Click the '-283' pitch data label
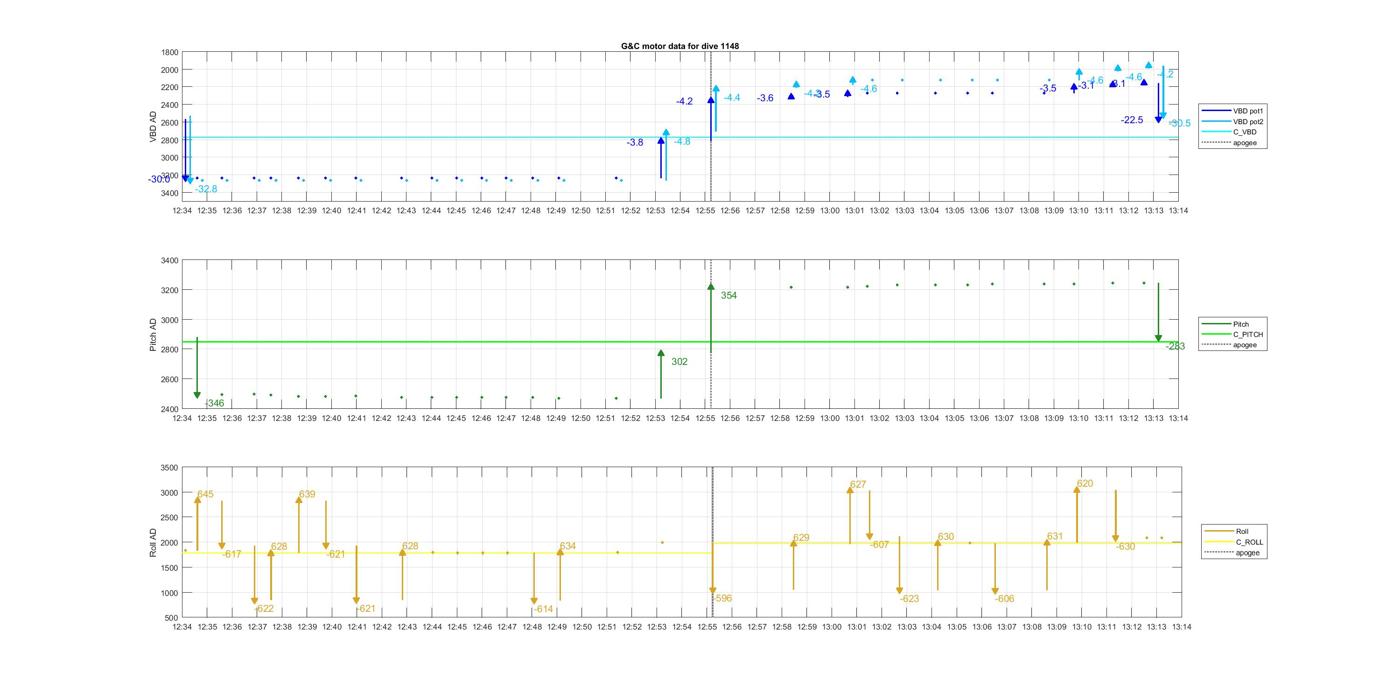Screen dimensions: 1400x693 [x=1175, y=347]
